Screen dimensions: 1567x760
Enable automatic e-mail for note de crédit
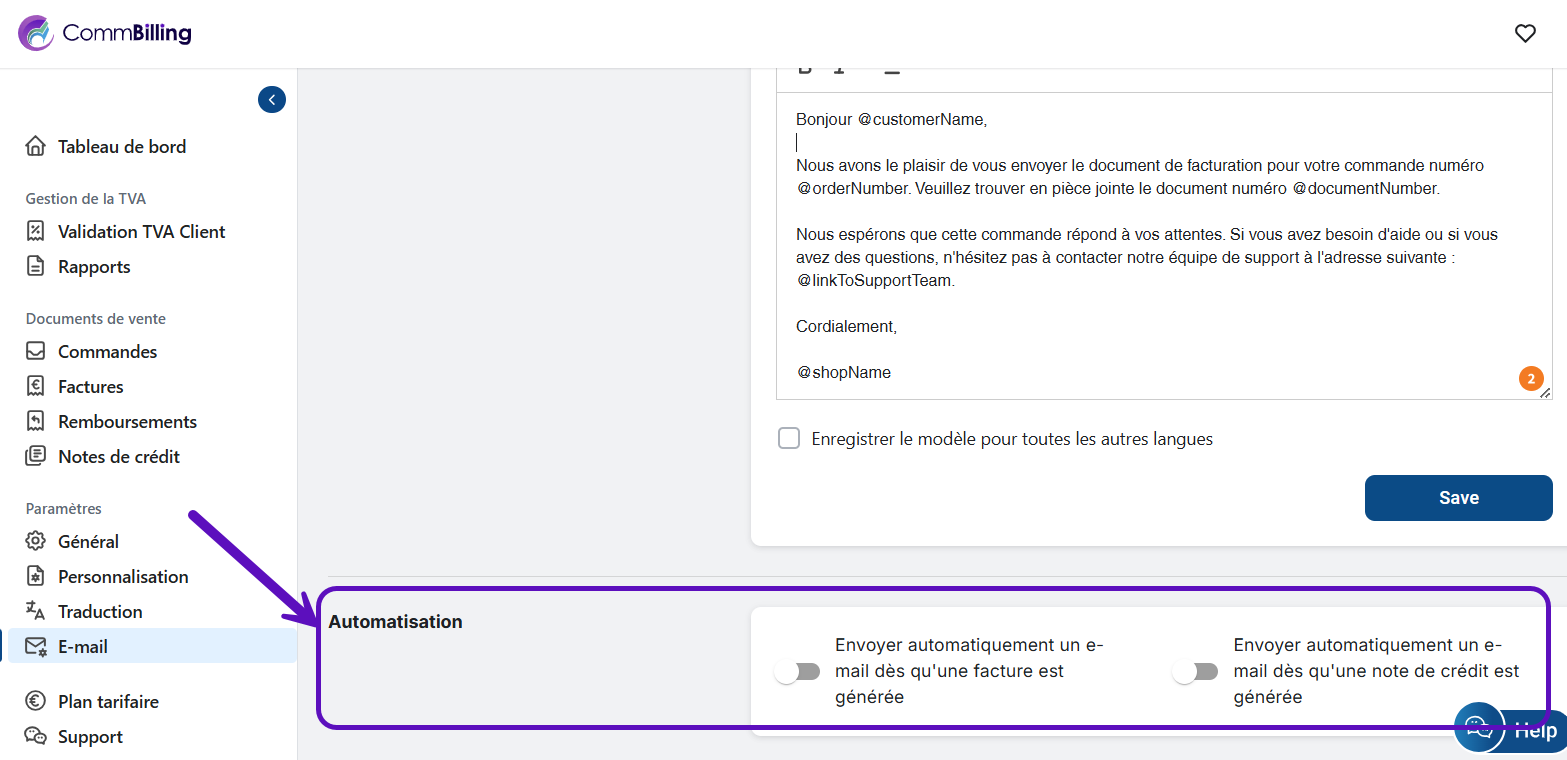click(x=1196, y=672)
